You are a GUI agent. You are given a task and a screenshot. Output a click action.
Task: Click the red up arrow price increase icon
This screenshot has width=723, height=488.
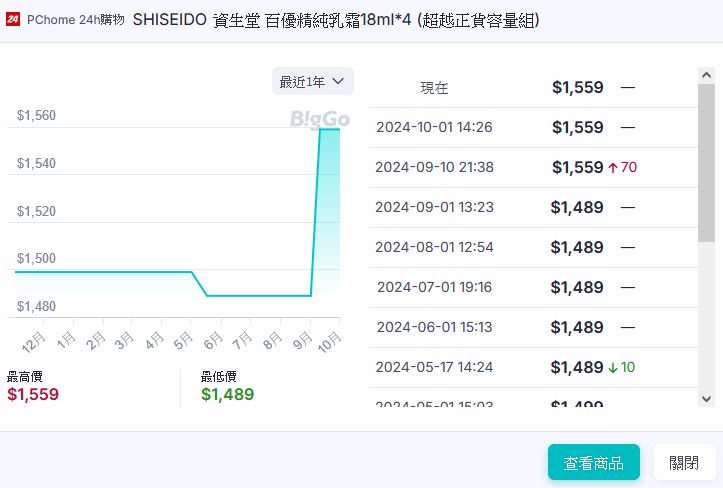point(612,168)
